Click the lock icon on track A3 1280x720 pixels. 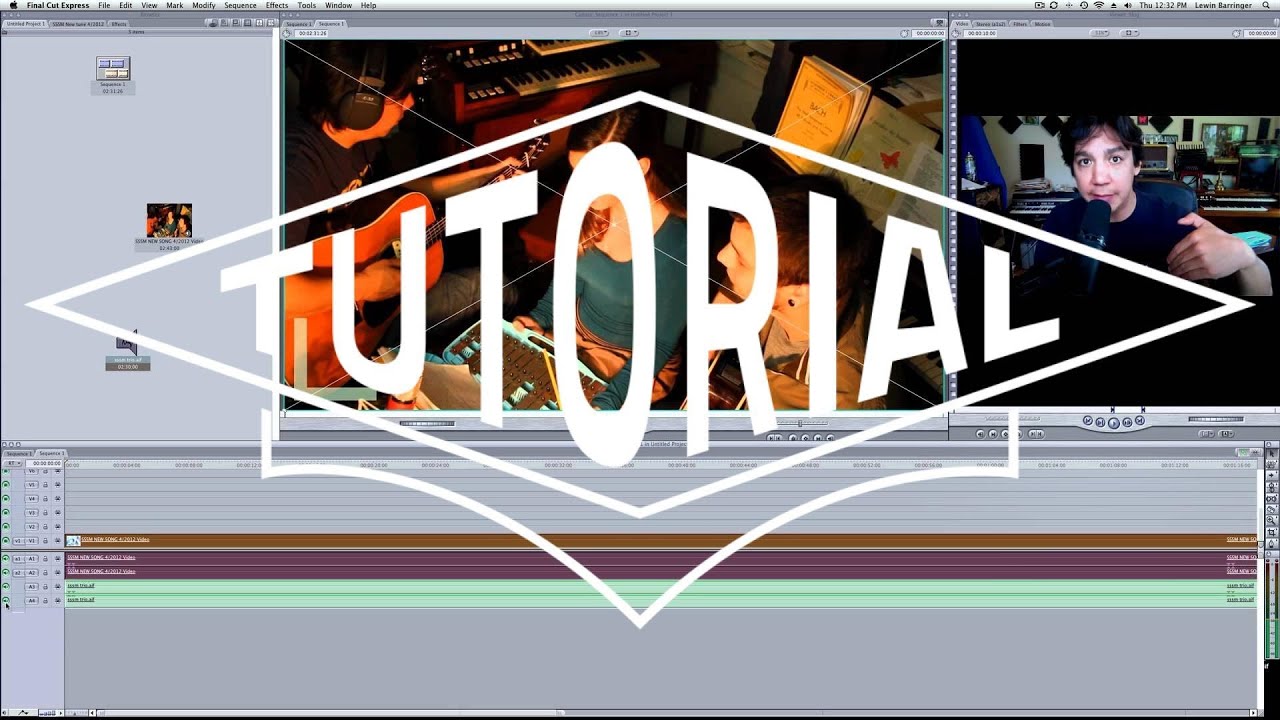click(45, 587)
